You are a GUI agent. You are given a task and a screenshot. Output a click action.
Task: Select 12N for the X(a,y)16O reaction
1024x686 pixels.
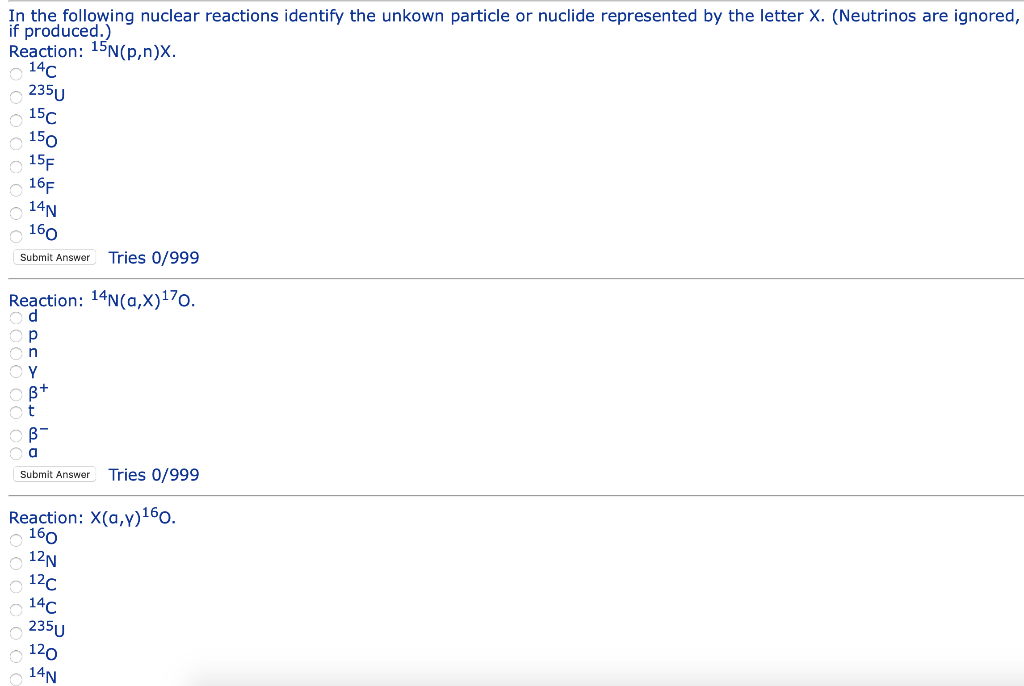tap(16, 563)
